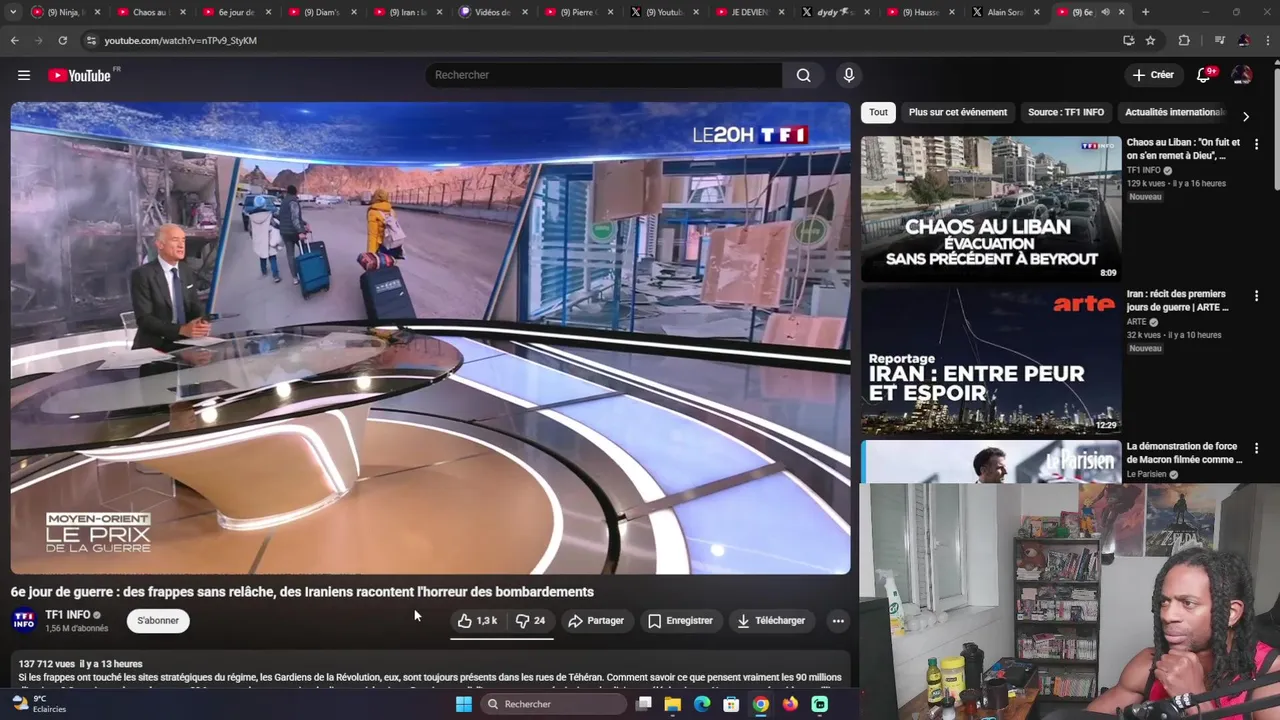This screenshot has width=1280, height=720.
Task: Click the main TF1 video player
Action: pyautogui.click(x=430, y=338)
